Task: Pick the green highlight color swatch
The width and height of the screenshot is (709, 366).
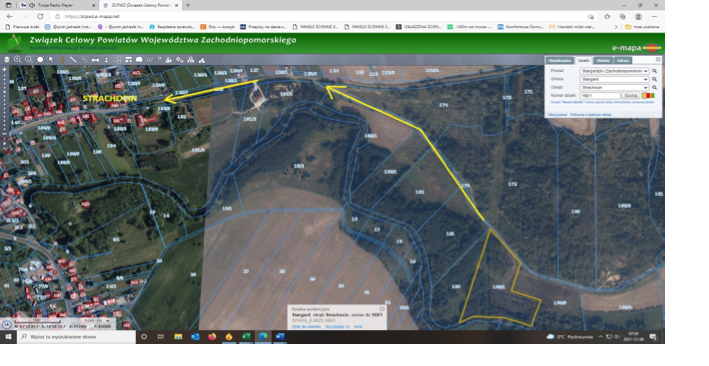Action: click(x=652, y=95)
